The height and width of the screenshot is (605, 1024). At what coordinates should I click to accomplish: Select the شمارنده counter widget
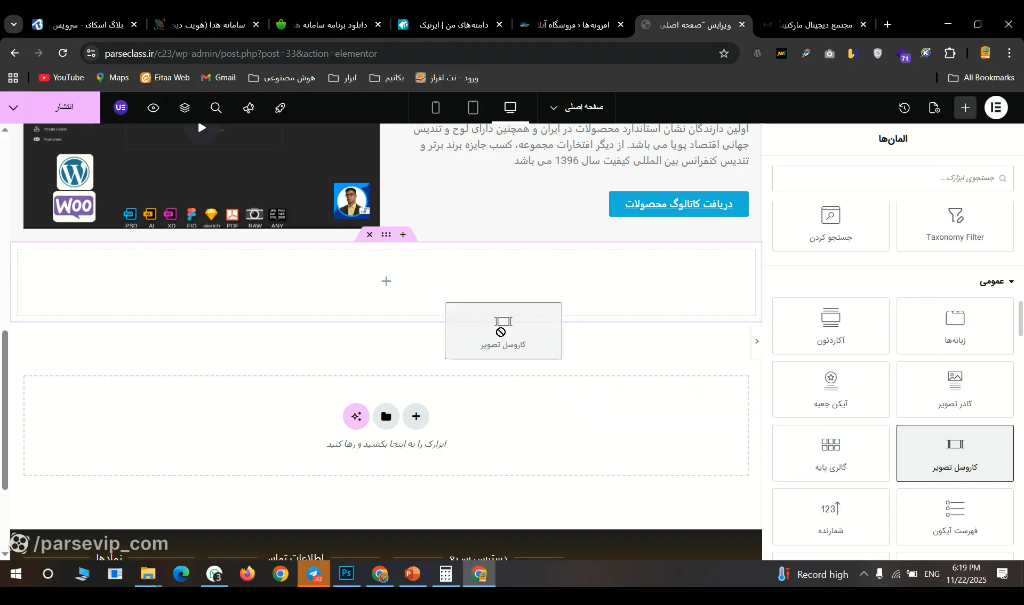point(831,517)
